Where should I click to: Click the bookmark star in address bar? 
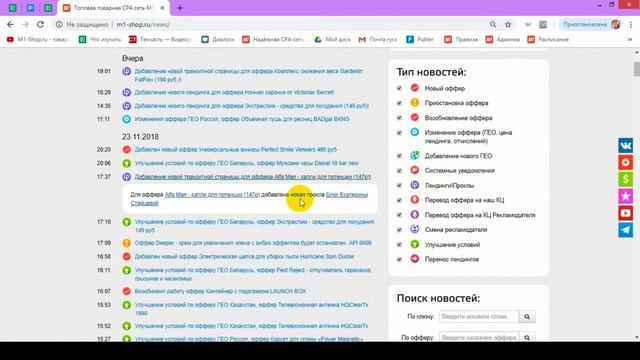[508, 24]
